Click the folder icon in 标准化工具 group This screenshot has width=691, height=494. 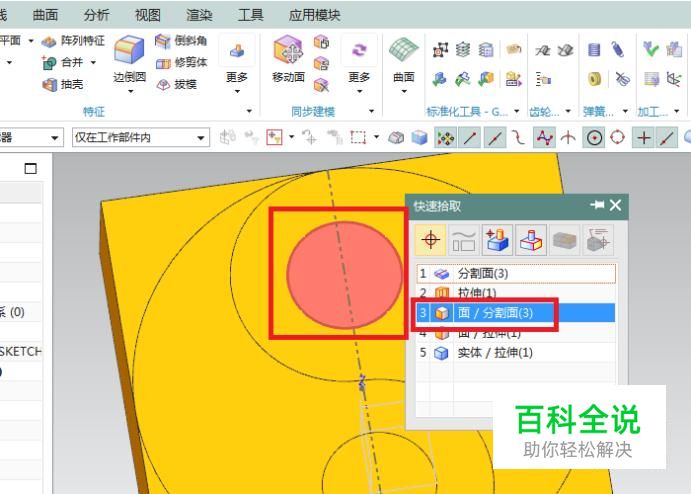513,49
